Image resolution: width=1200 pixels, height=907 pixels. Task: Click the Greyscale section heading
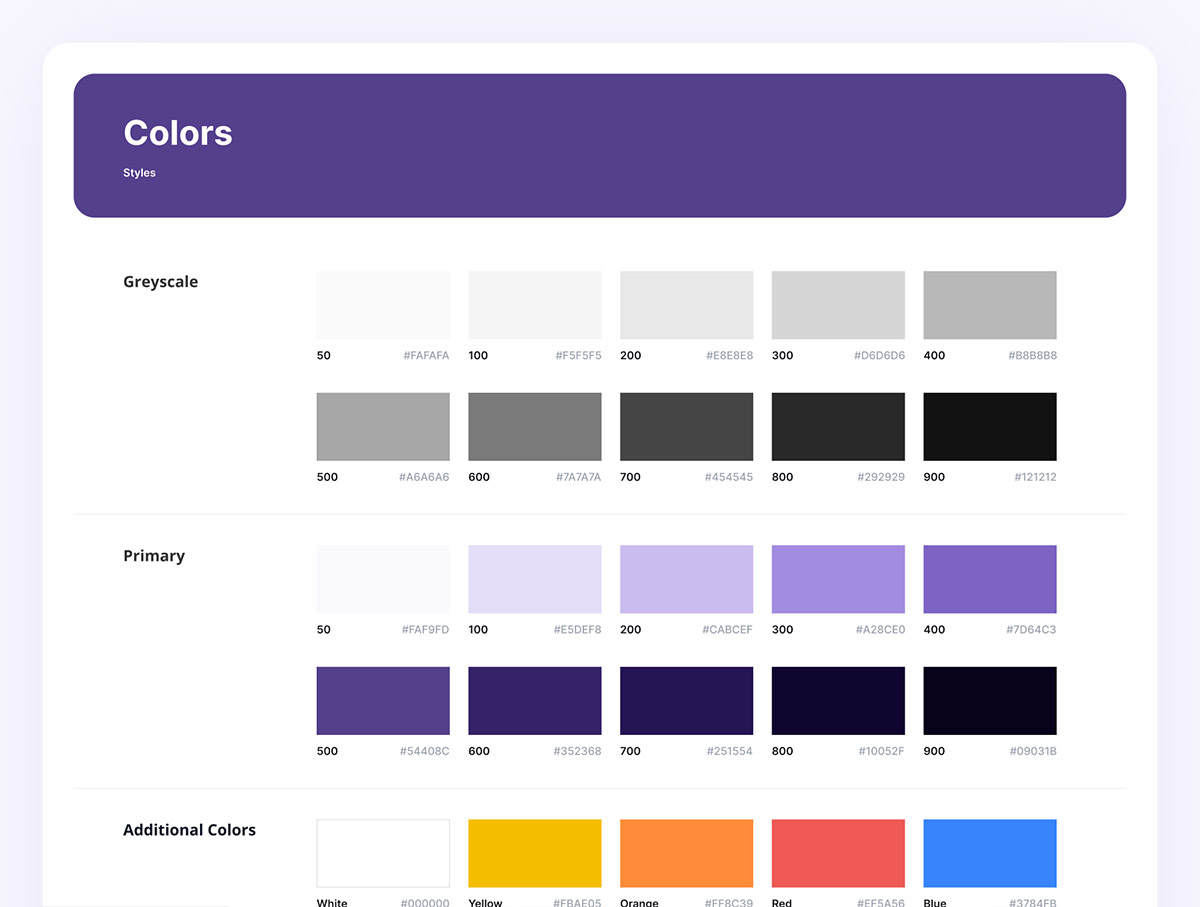[x=161, y=282]
